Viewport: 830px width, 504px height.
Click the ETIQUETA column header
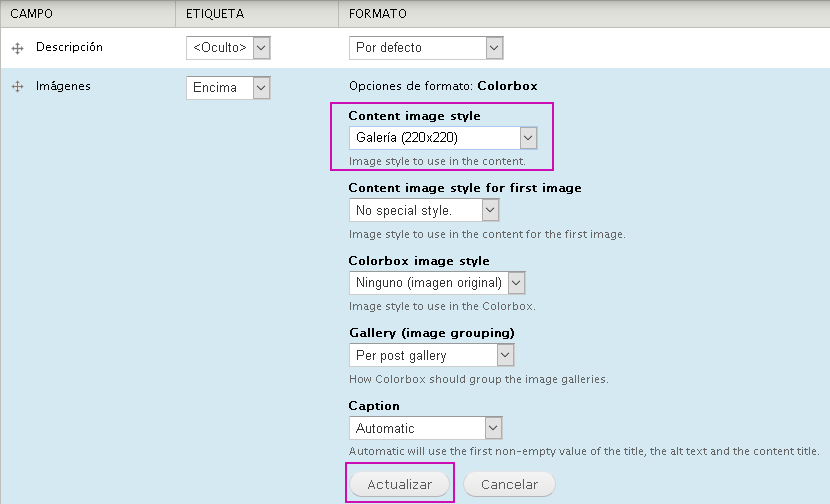215,14
